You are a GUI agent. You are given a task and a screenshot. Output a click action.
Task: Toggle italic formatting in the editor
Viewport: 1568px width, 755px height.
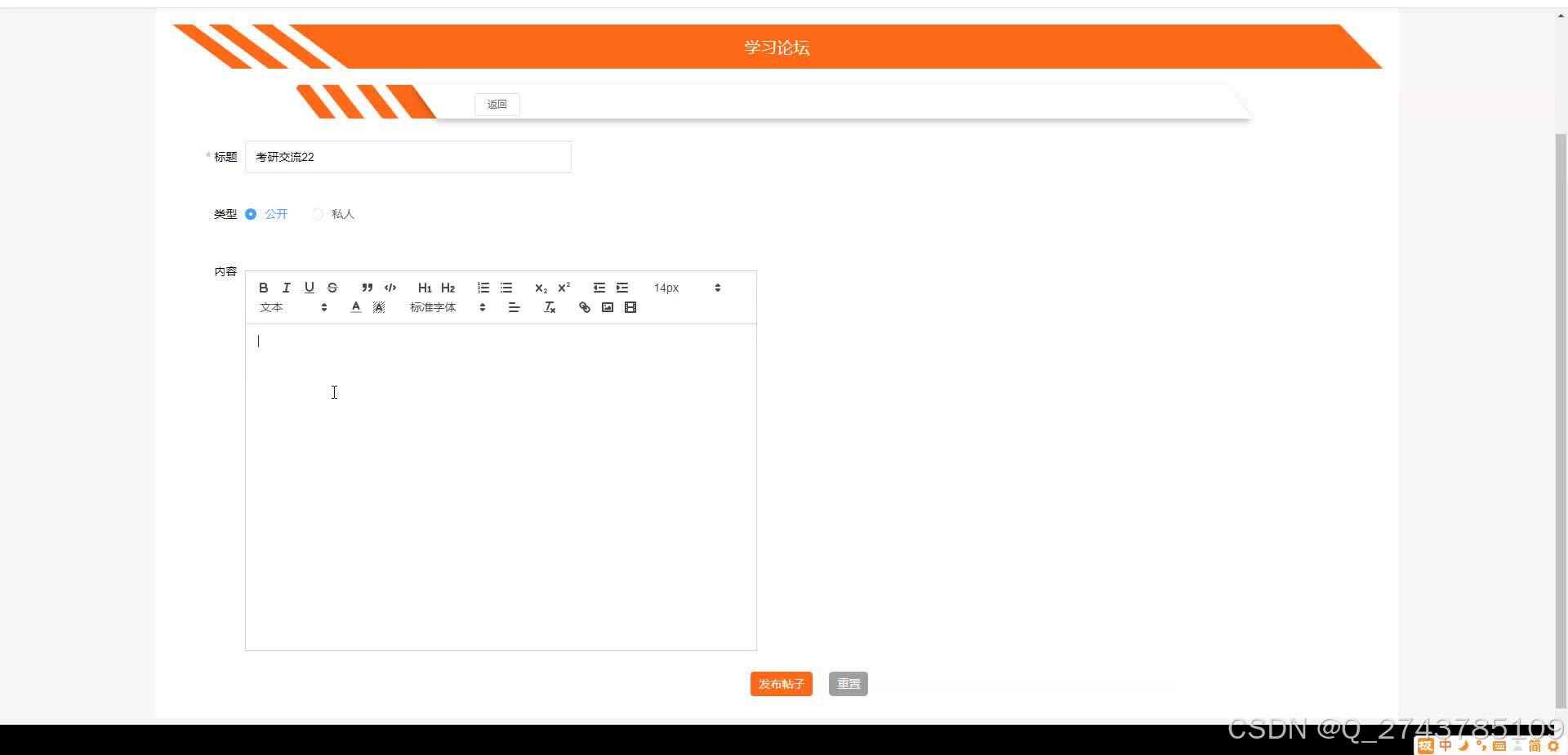[286, 288]
